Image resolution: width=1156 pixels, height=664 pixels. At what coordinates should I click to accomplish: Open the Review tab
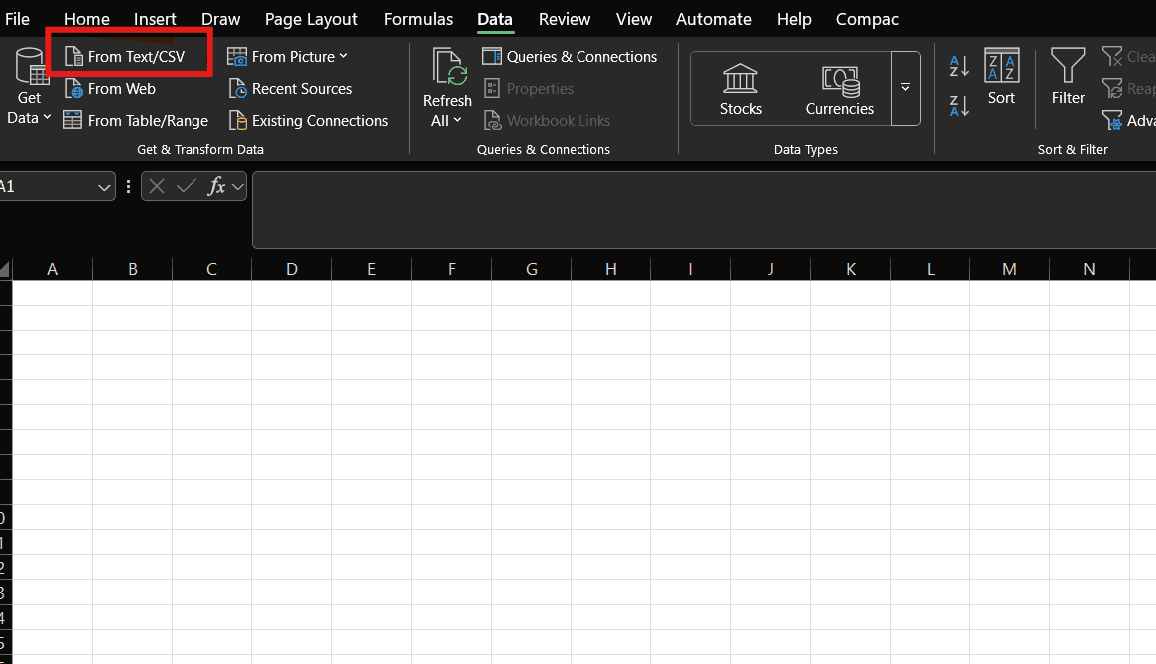tap(564, 19)
